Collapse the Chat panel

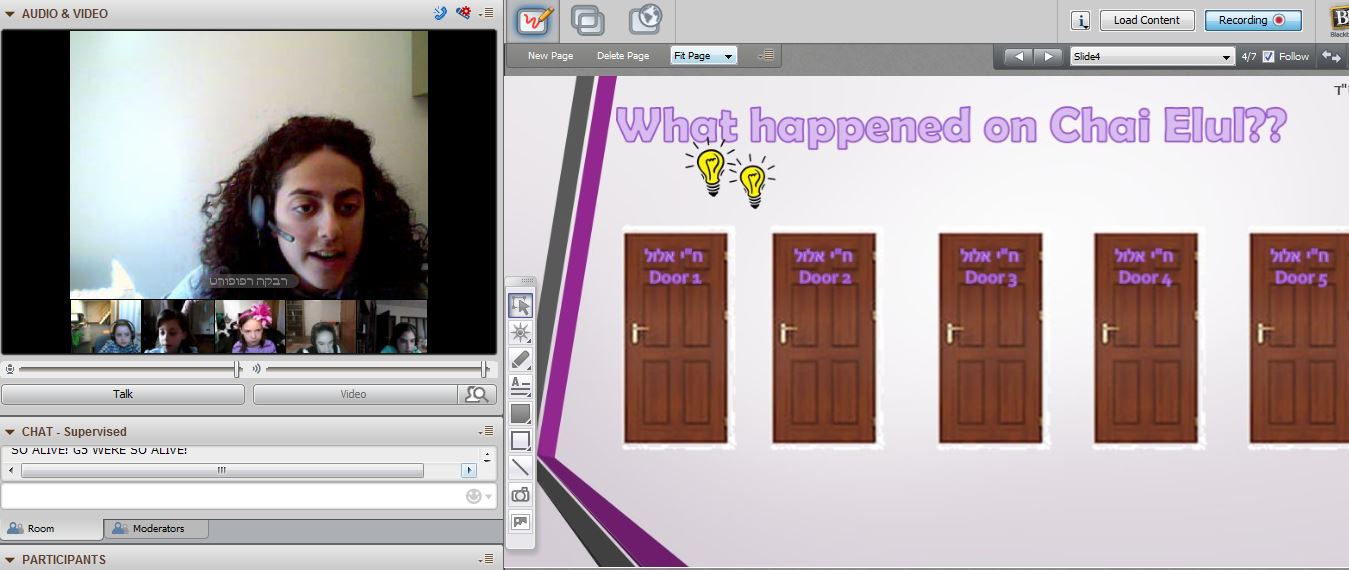[10, 432]
